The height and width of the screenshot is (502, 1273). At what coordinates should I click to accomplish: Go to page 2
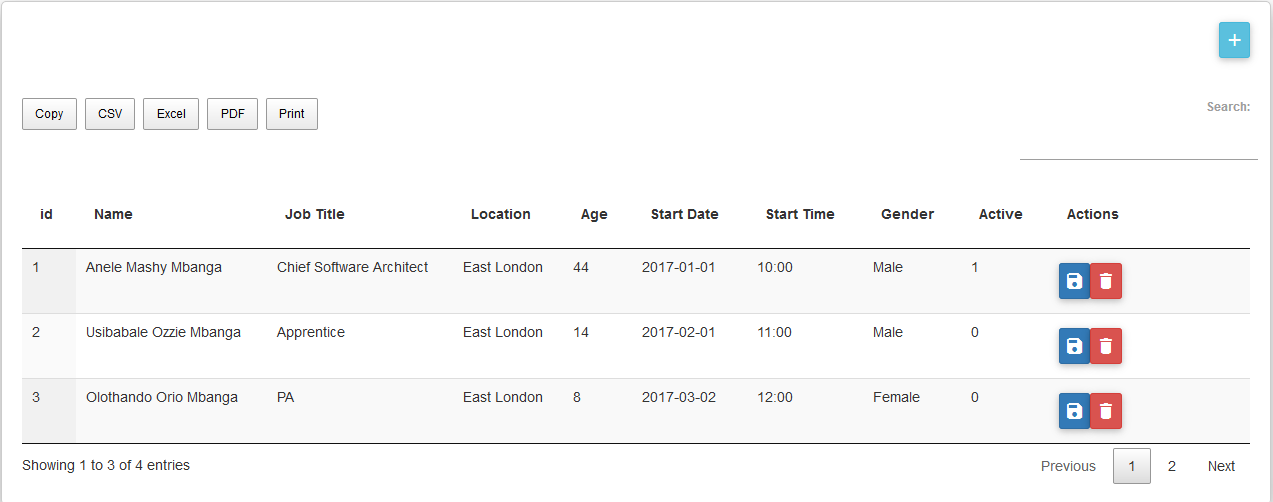1172,466
